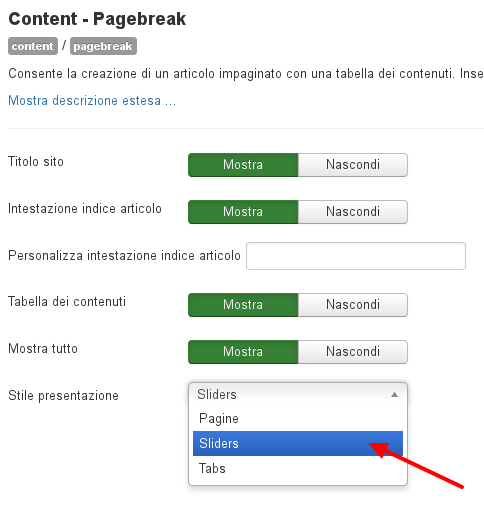Open Mostra descrizione estesa link
Screen dimensions: 484x515
(92, 100)
